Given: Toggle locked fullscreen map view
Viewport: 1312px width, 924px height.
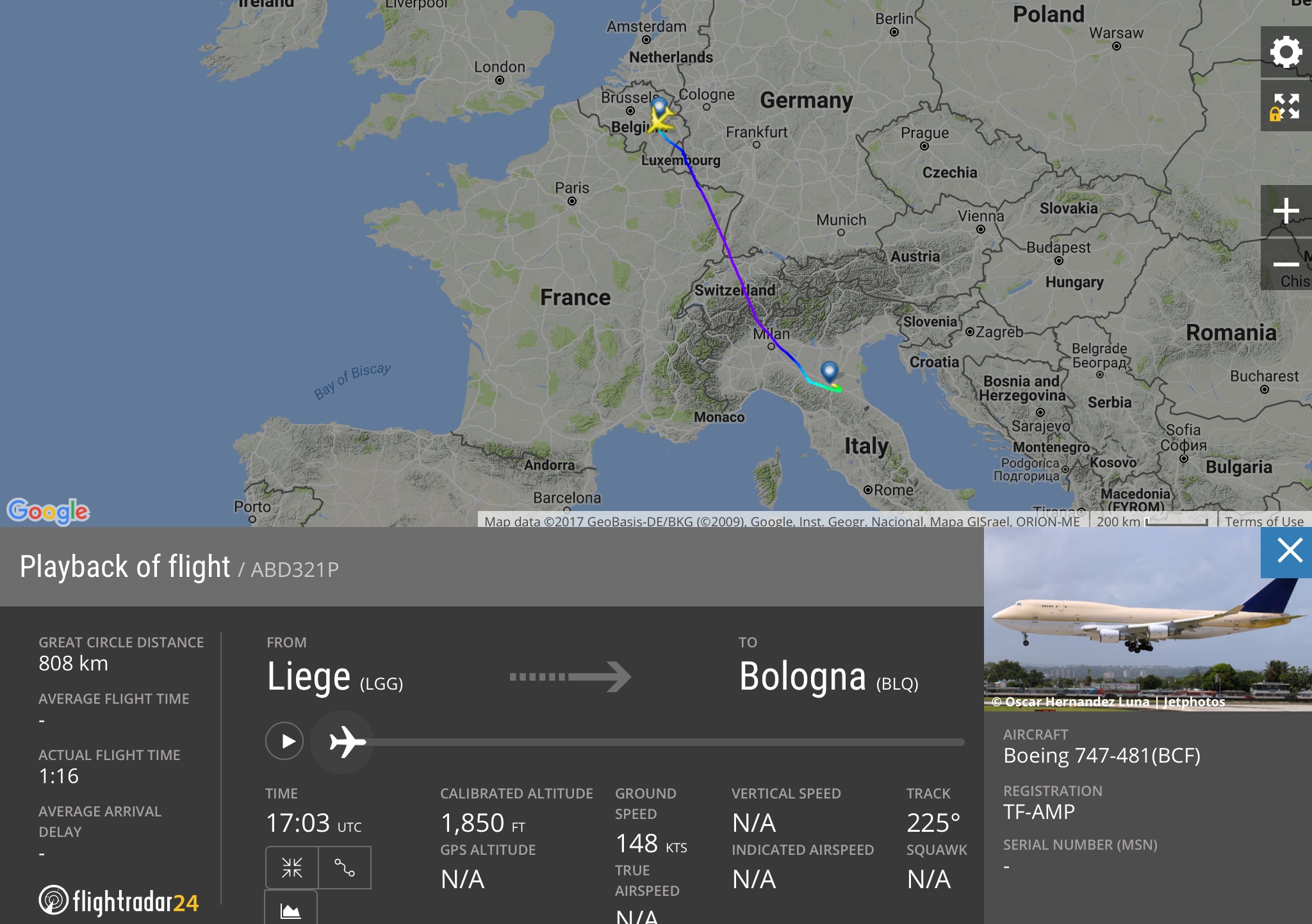Looking at the screenshot, I should click(x=1286, y=106).
